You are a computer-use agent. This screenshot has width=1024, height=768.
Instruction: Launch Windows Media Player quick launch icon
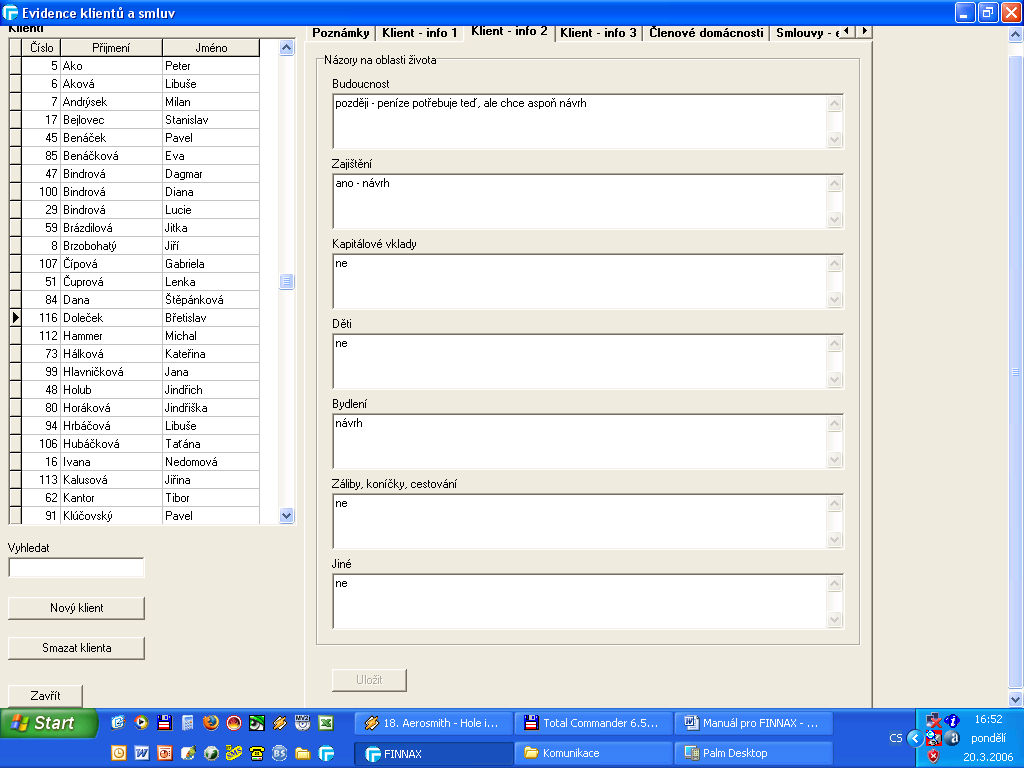[x=141, y=722]
